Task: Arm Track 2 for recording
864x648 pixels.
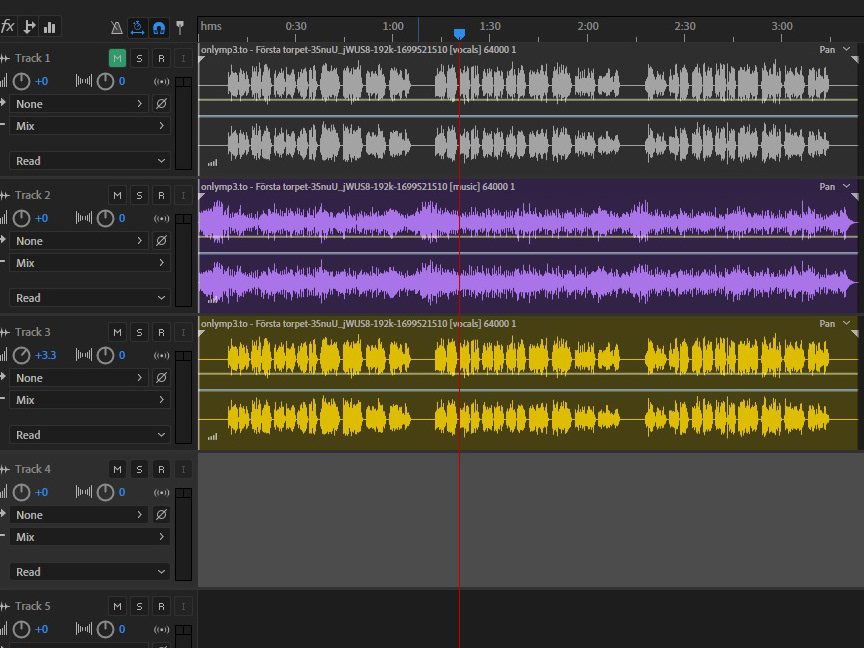Action: pyautogui.click(x=161, y=195)
